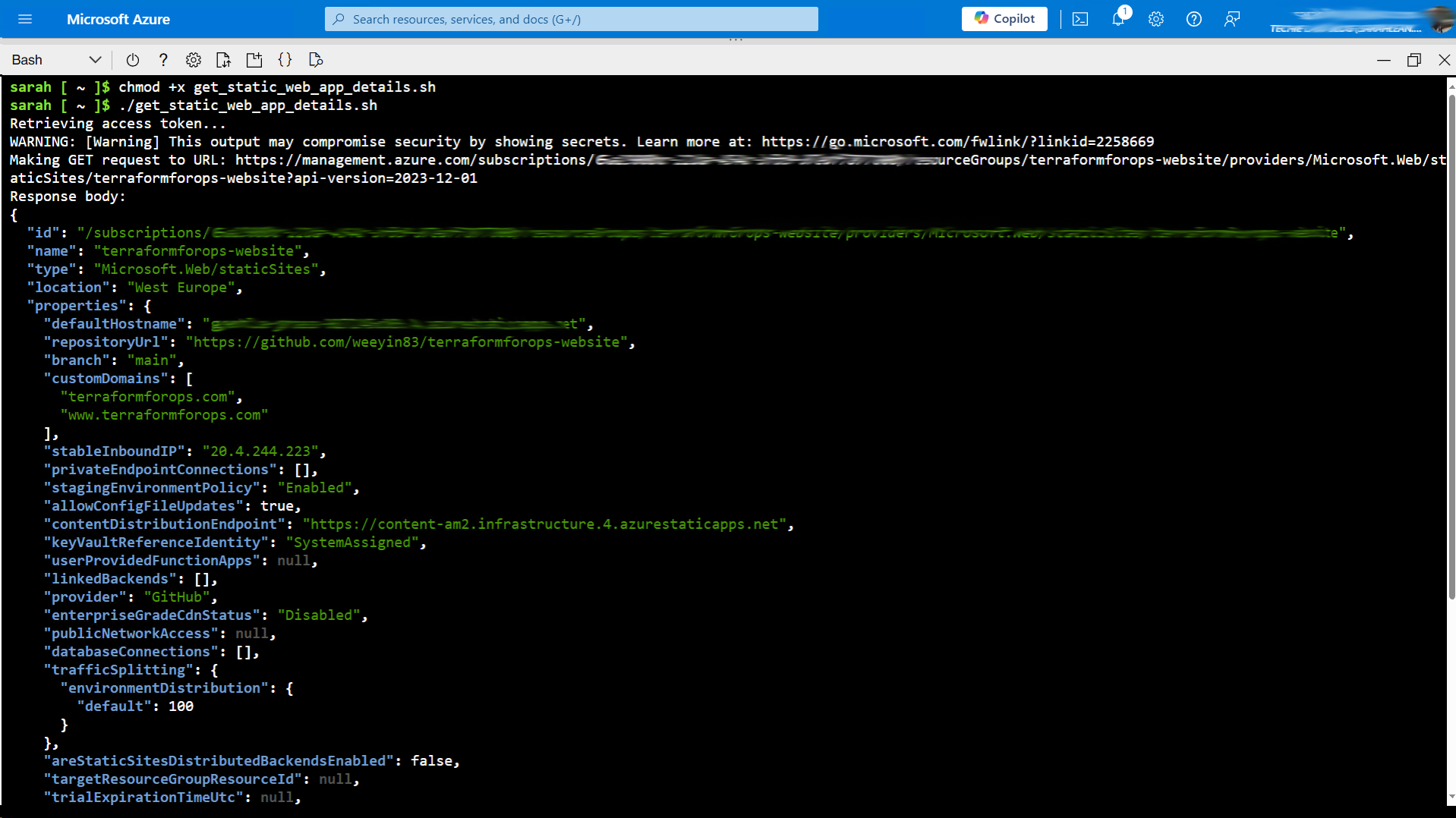Restart Cloud Shell with the power icon
1456x818 pixels.
pos(132,60)
